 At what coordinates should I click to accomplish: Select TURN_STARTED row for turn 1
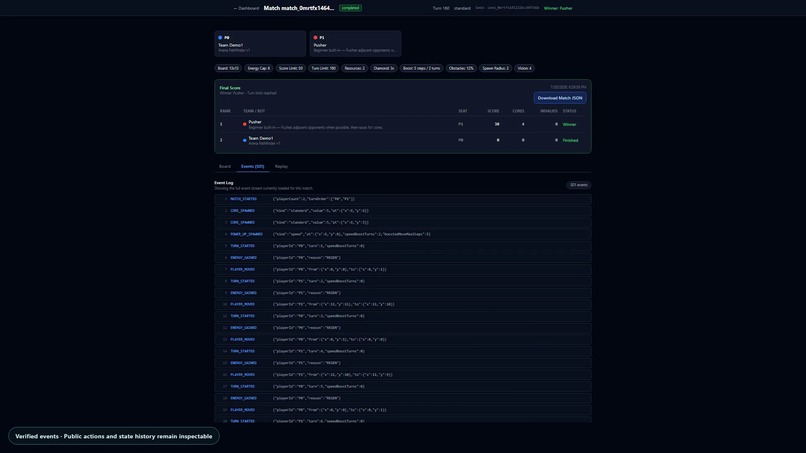pos(402,246)
